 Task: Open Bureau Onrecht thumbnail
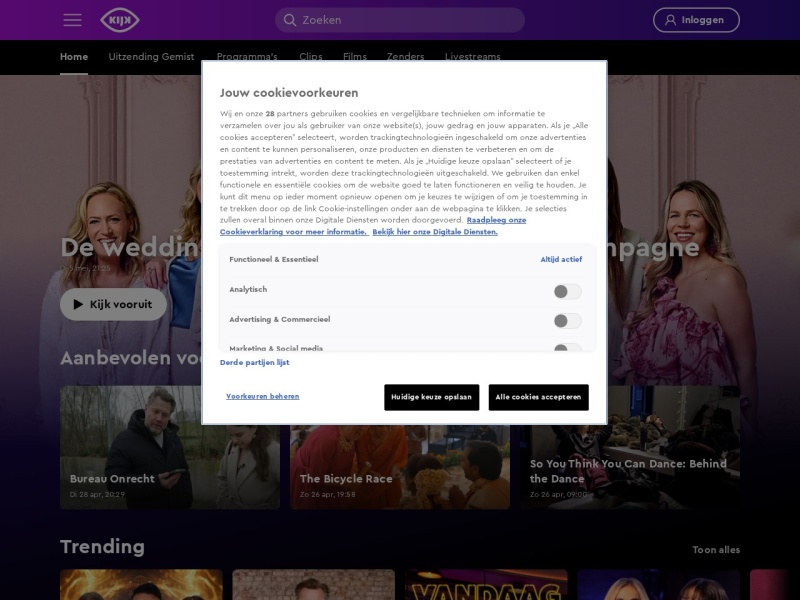(170, 447)
